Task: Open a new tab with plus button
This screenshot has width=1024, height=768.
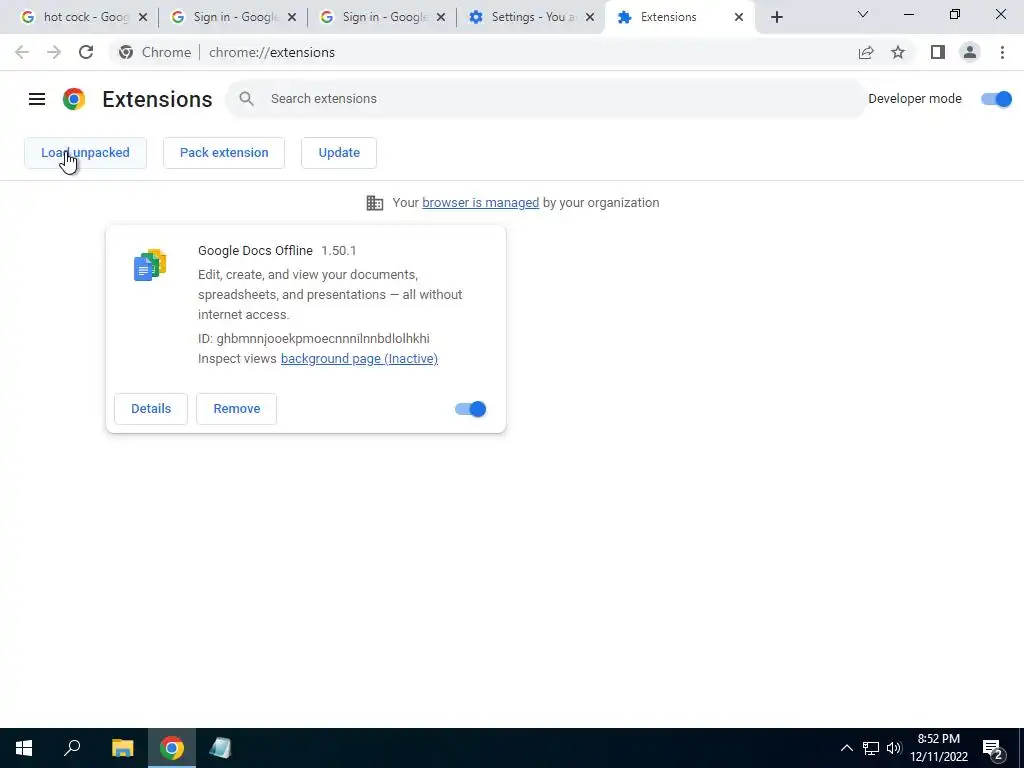Action: tap(776, 17)
